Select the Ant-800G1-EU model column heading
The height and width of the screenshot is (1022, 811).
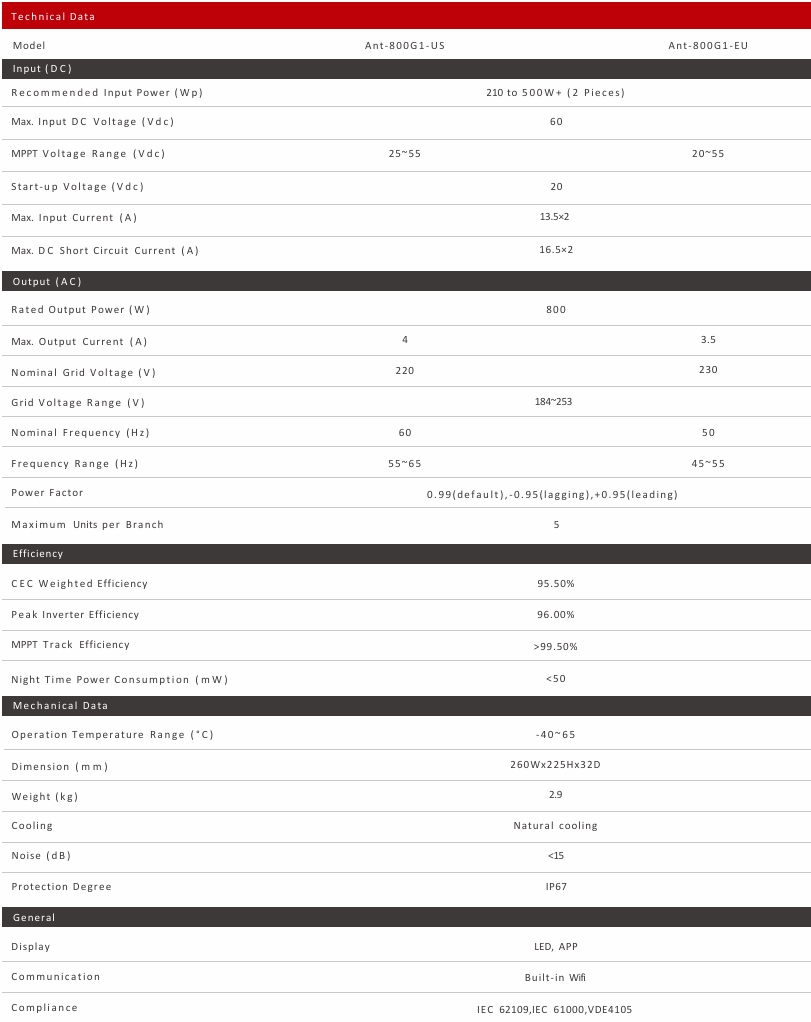click(x=708, y=46)
